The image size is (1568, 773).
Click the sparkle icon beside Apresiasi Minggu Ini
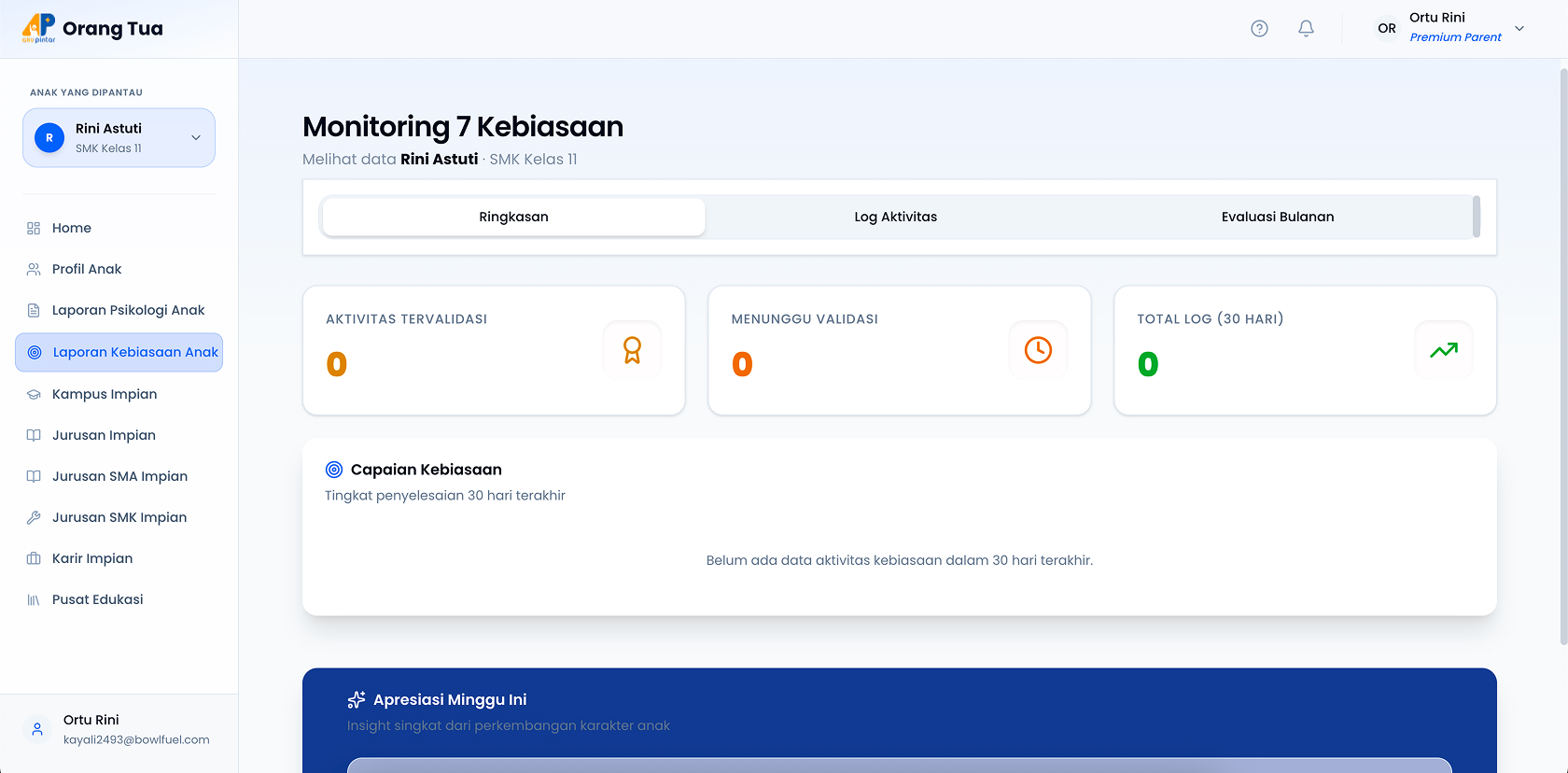click(357, 700)
